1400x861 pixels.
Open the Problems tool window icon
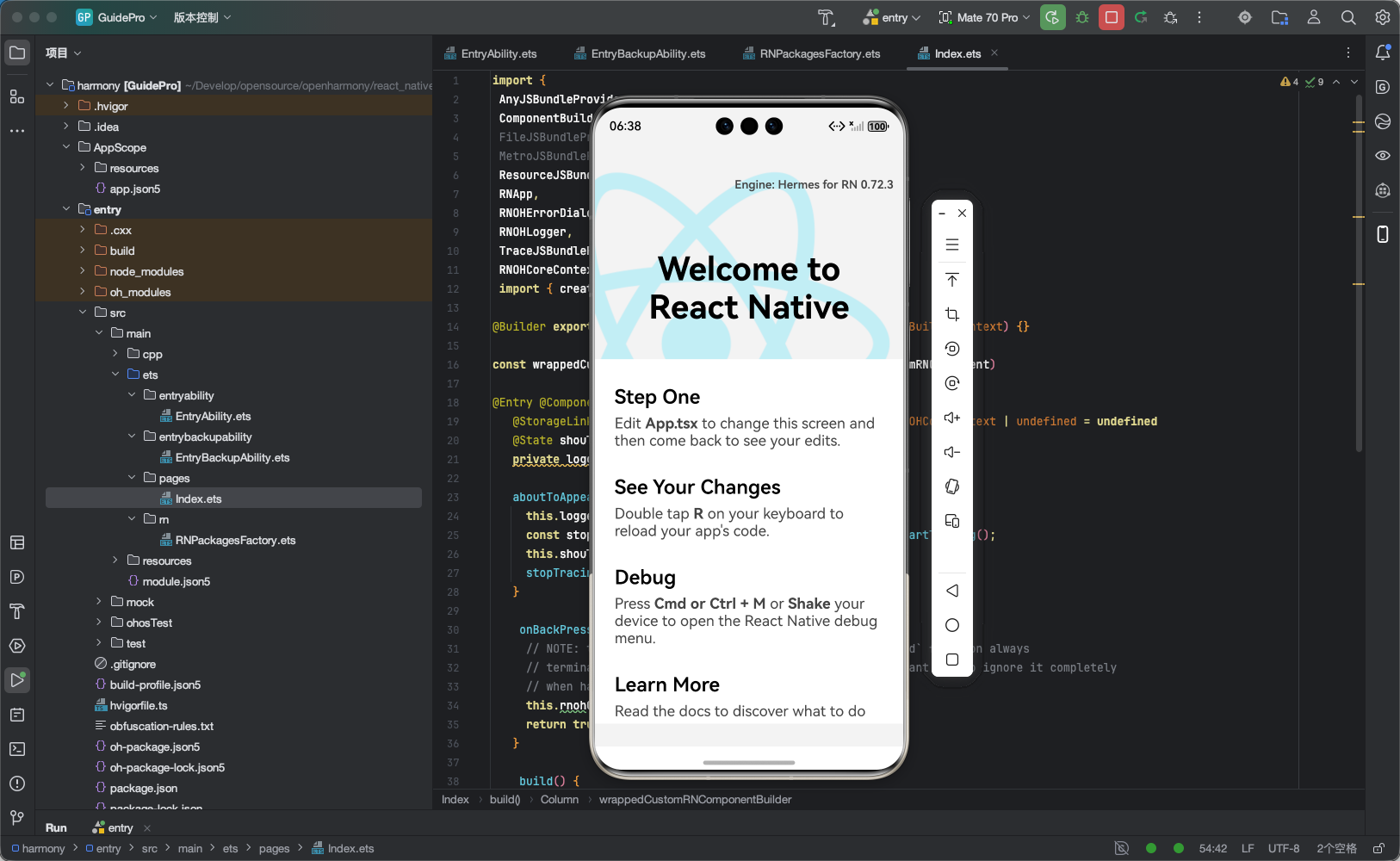(x=17, y=784)
